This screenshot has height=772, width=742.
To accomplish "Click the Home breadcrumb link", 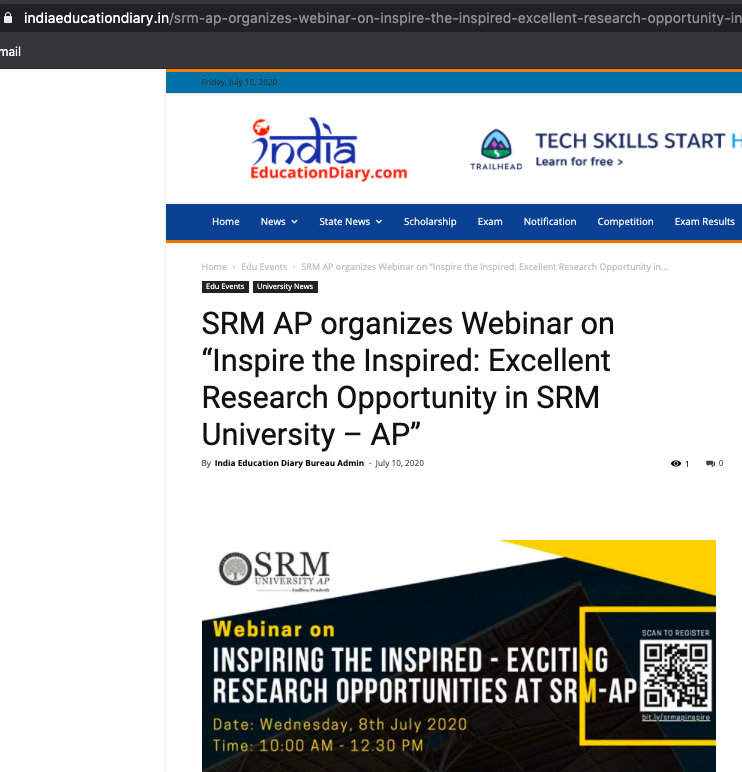I will (214, 267).
